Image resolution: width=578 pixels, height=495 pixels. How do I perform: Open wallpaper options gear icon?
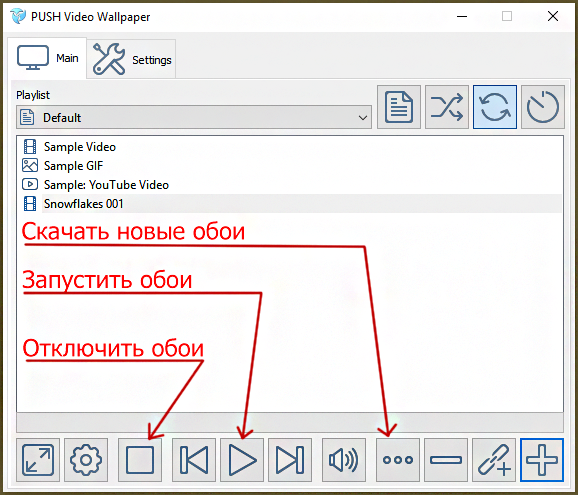[x=86, y=460]
